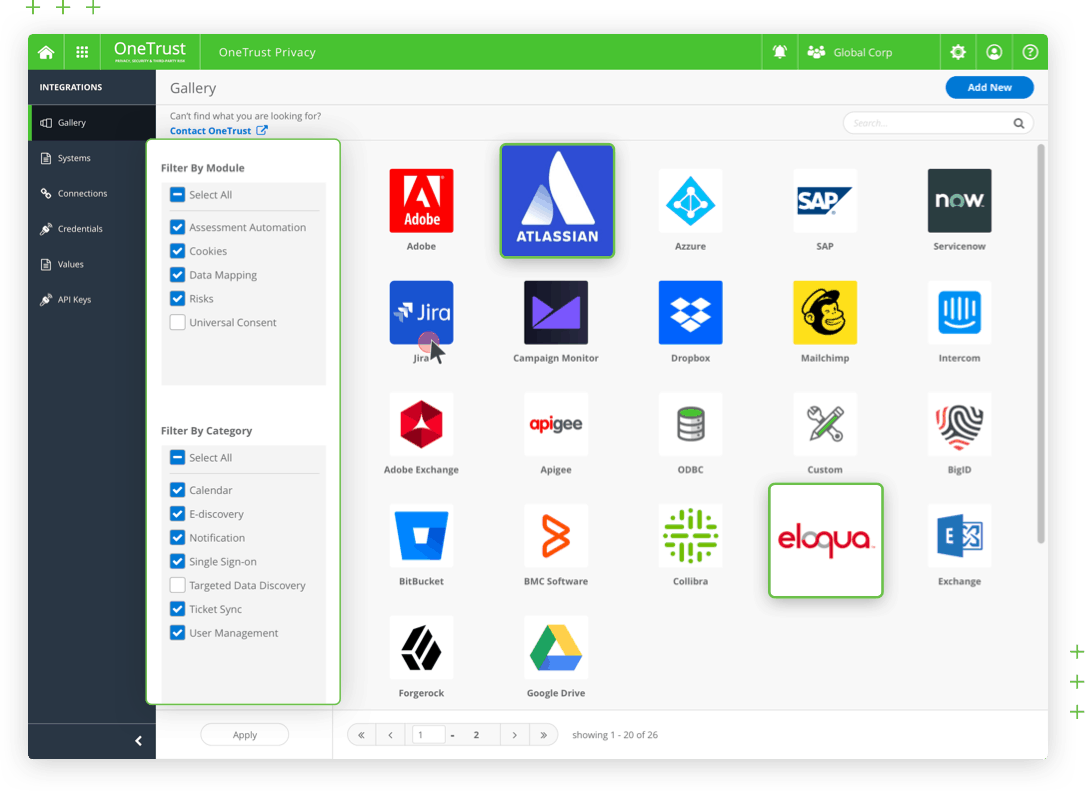Select the Intercom integration icon
This screenshot has height=792, width=1086.
point(959,312)
